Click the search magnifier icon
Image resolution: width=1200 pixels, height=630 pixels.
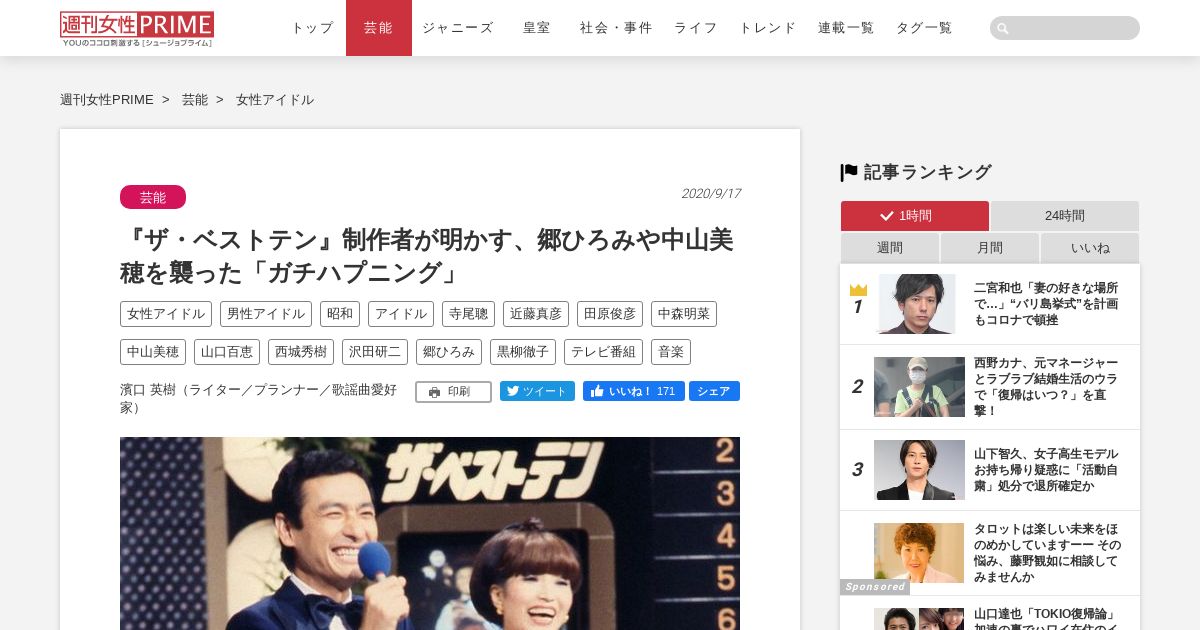(x=1003, y=28)
